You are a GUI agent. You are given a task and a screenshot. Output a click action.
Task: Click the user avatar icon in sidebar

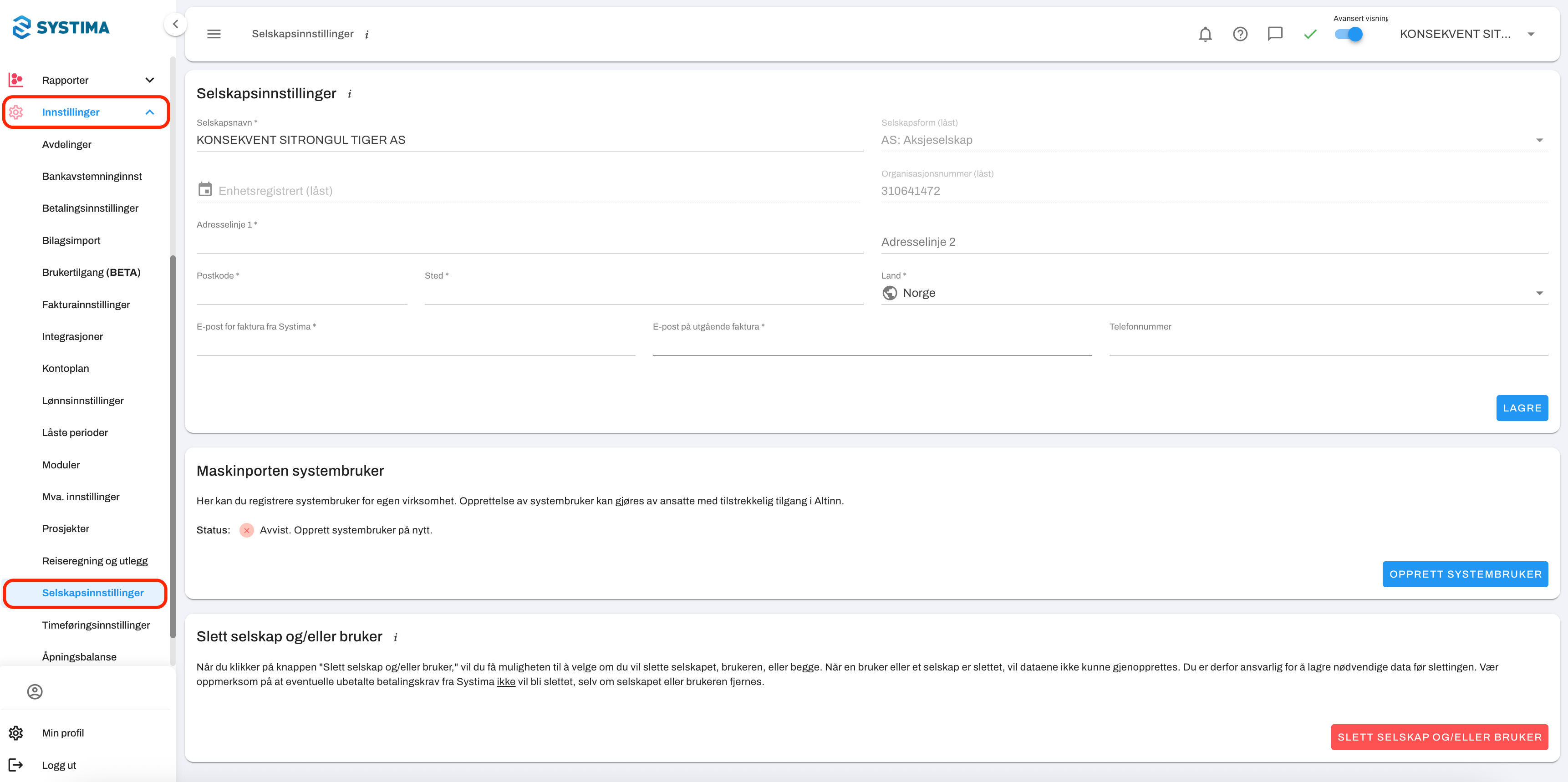click(35, 691)
